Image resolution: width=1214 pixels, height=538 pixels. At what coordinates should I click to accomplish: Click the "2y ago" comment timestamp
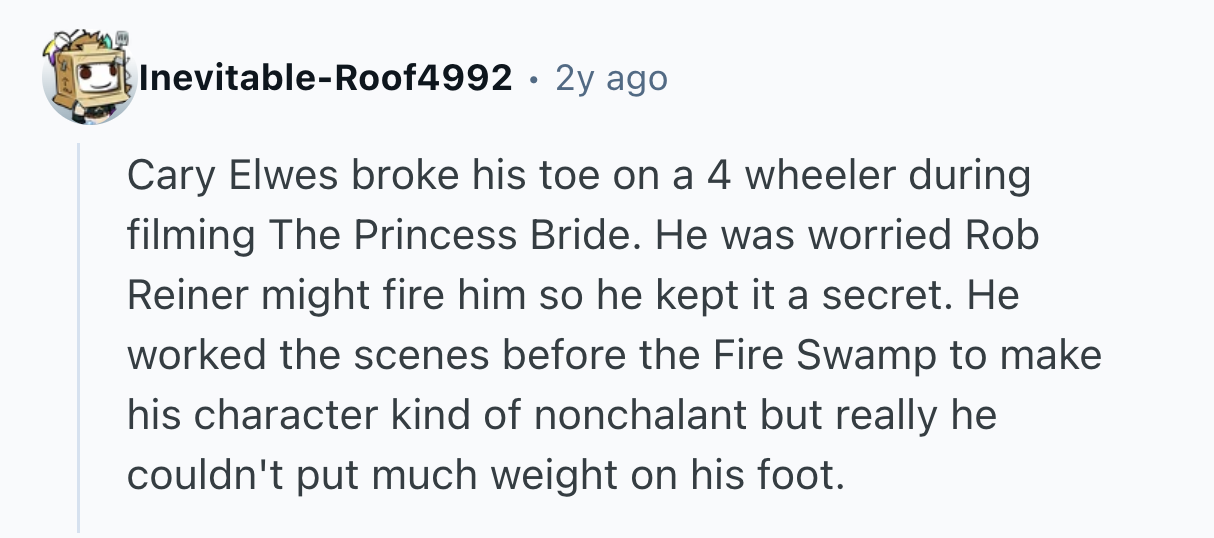pyautogui.click(x=611, y=77)
